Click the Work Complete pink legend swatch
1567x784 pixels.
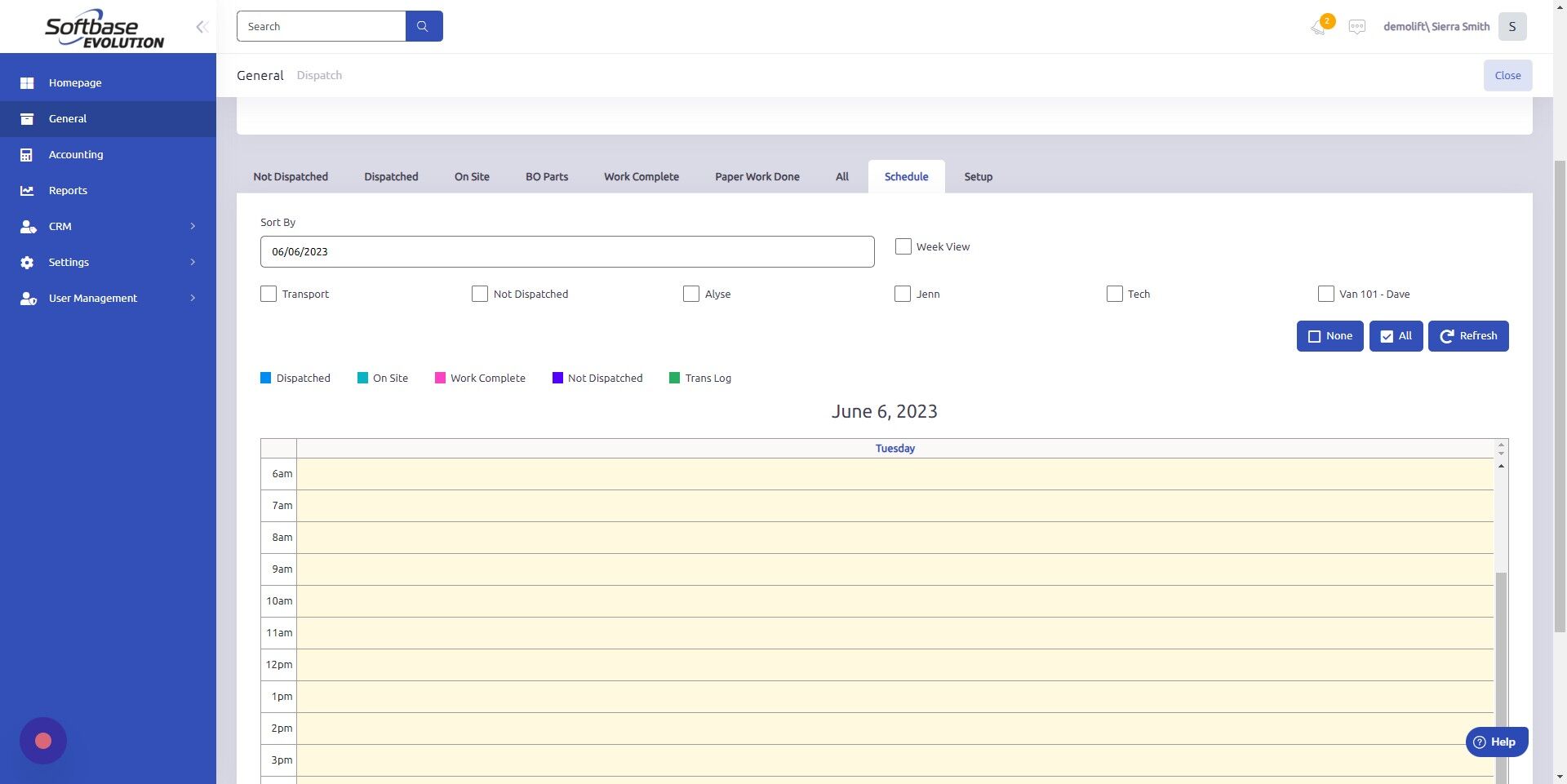pos(440,378)
